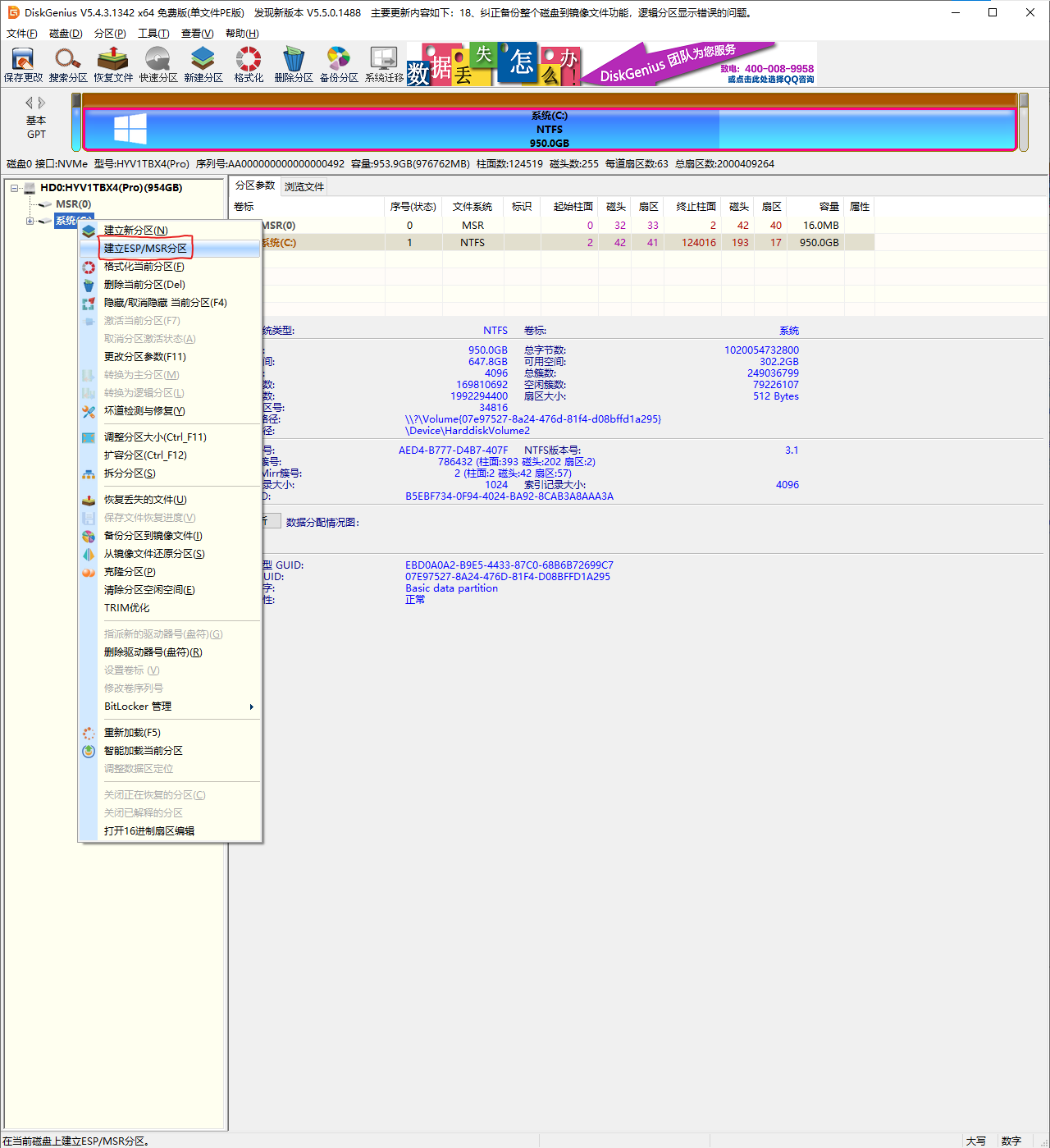Viewport: 1050px width, 1148px height.
Task: Select the NTFS 950.0GB partition table row
Action: pos(551,243)
